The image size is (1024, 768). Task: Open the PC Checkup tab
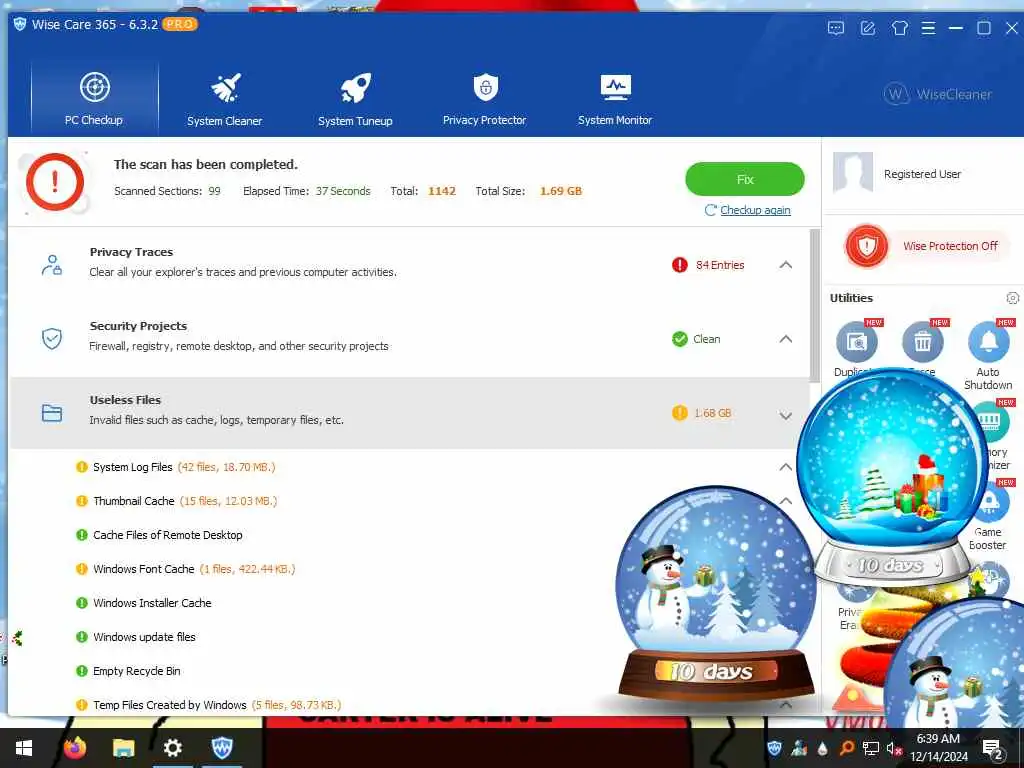tap(94, 99)
